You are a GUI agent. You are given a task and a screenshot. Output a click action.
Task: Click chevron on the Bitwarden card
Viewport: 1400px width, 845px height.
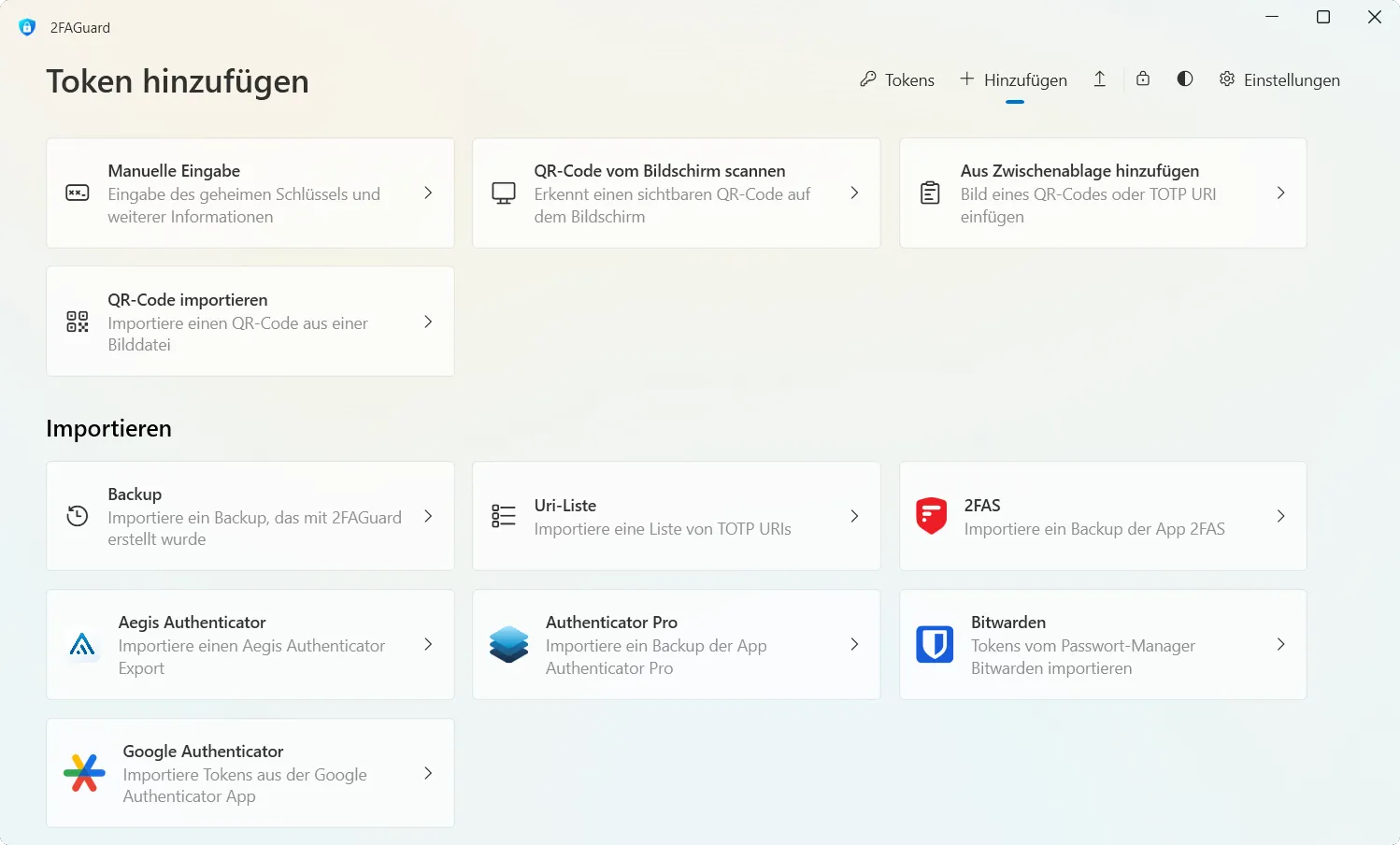[1280, 644]
